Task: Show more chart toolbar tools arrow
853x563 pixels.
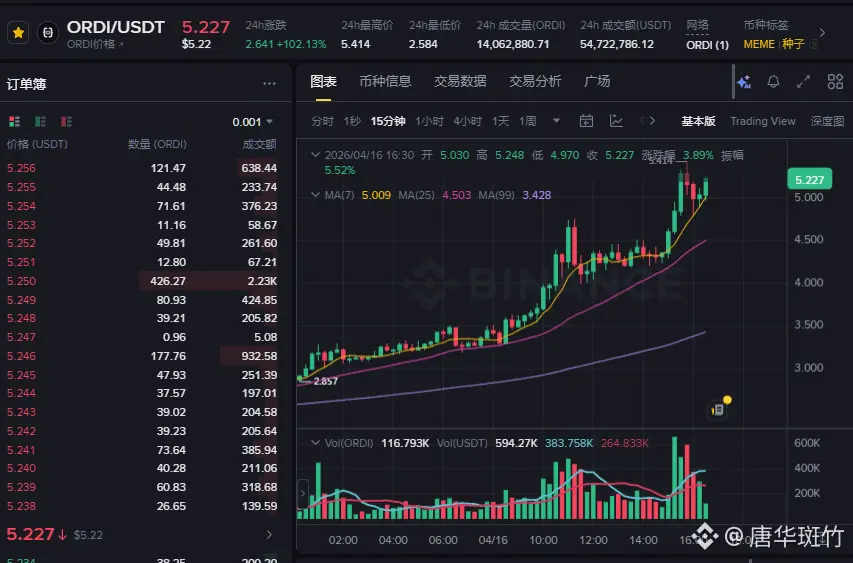Action: click(x=652, y=121)
